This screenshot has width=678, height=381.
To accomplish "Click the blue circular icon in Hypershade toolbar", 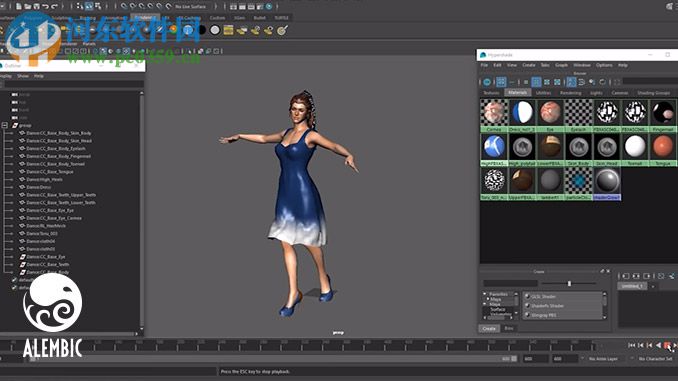I will tap(487, 82).
